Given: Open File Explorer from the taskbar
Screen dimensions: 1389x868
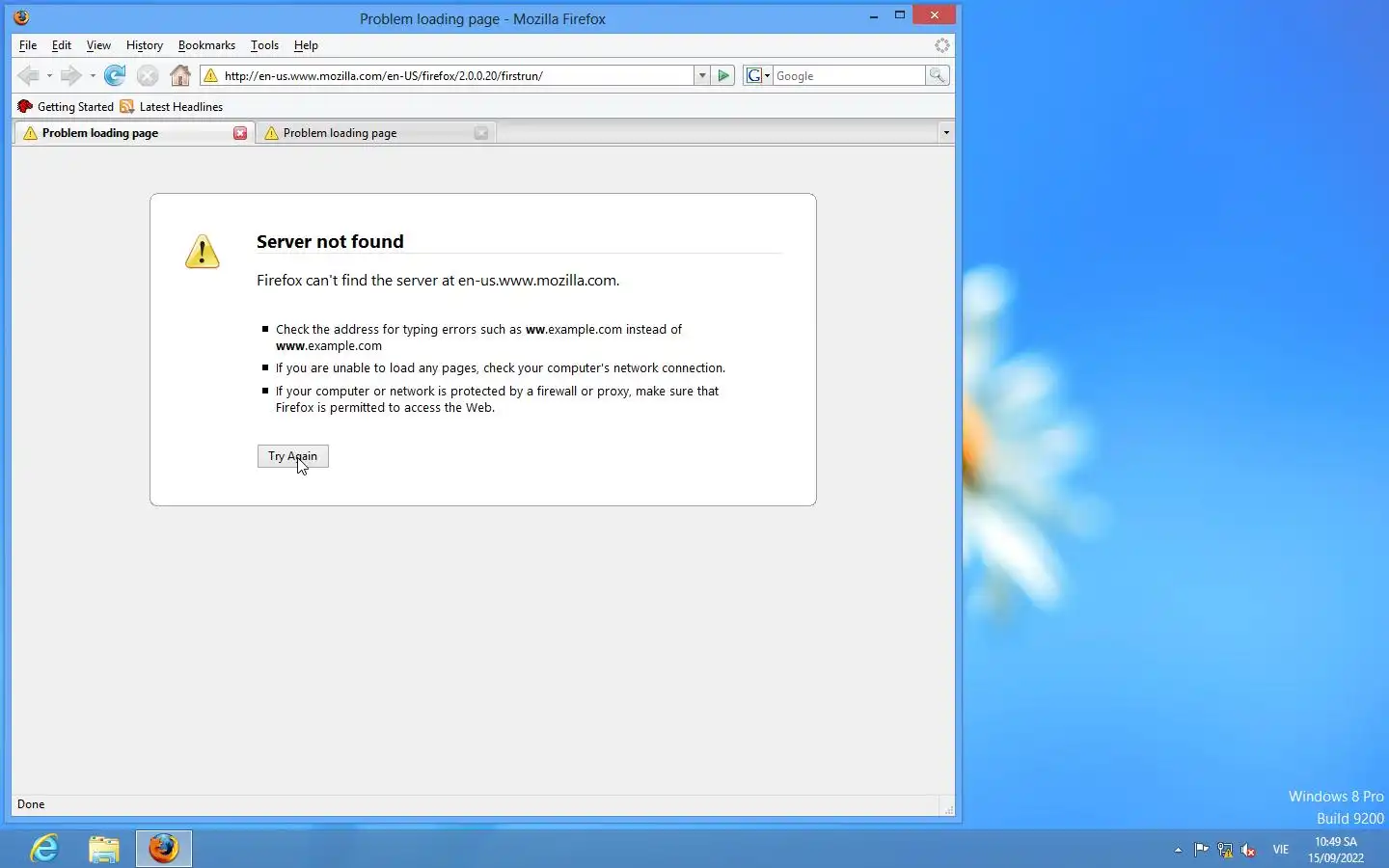Looking at the screenshot, I should (x=104, y=849).
